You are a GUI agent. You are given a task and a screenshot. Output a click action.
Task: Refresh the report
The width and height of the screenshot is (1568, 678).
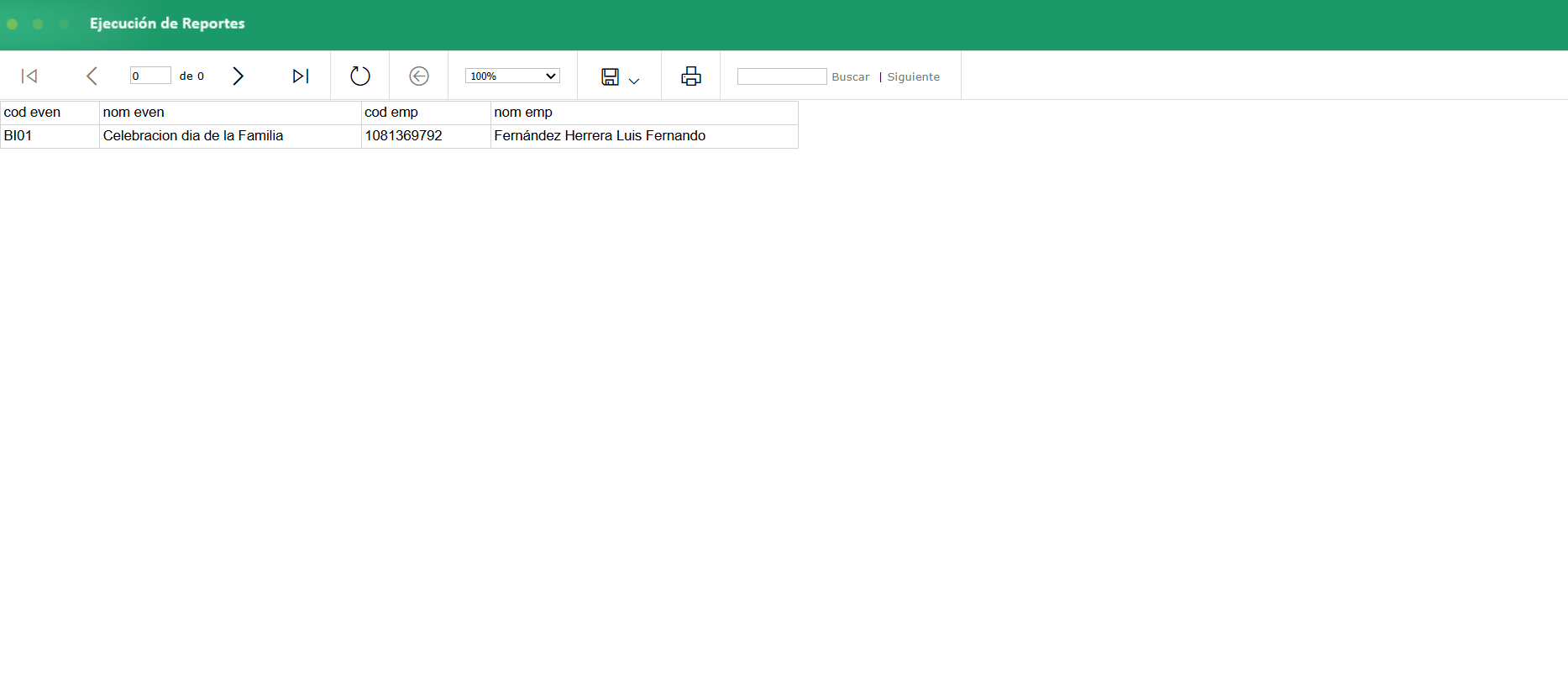pos(360,76)
